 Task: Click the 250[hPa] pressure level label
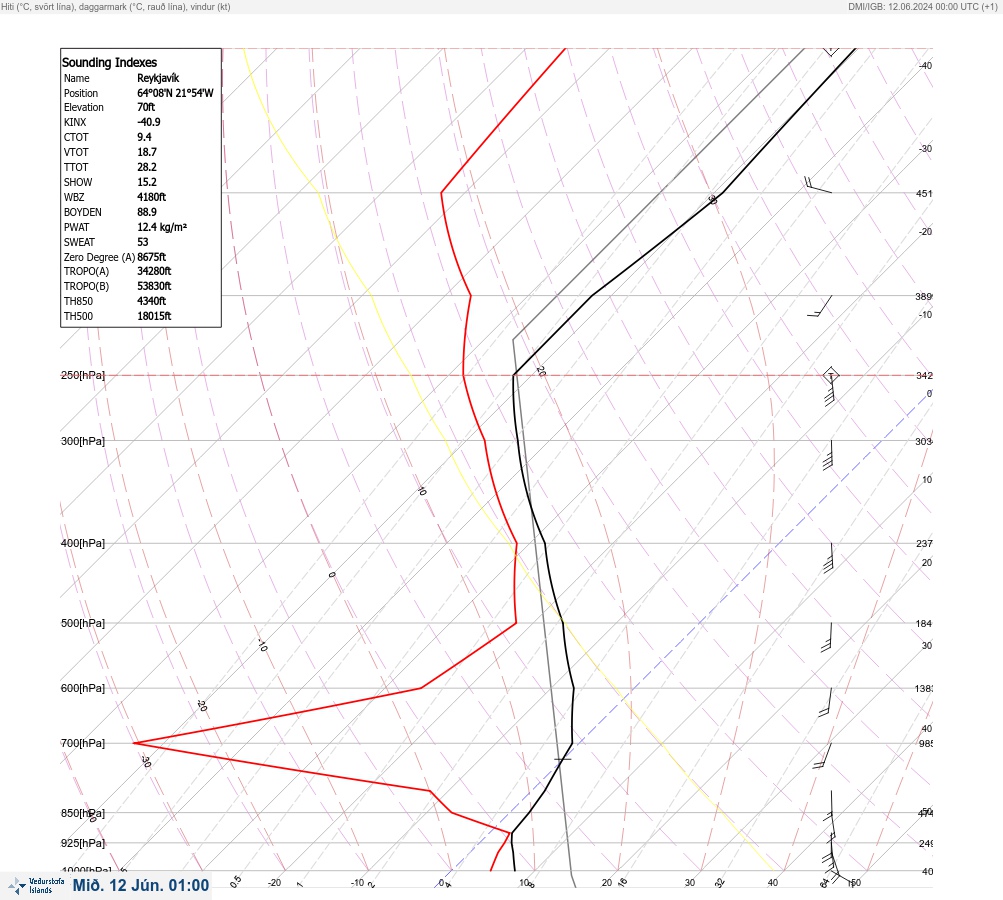[x=83, y=375]
